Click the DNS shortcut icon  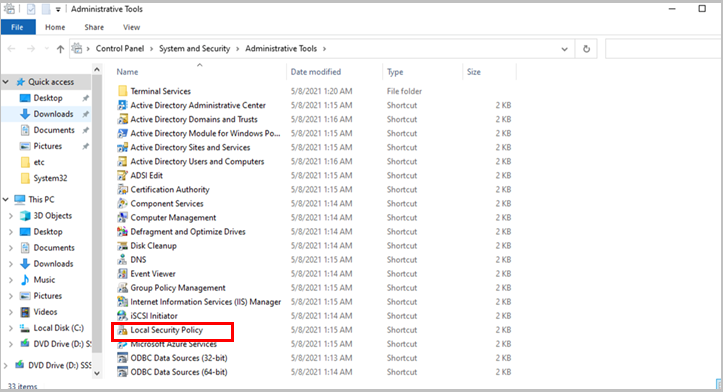122,260
